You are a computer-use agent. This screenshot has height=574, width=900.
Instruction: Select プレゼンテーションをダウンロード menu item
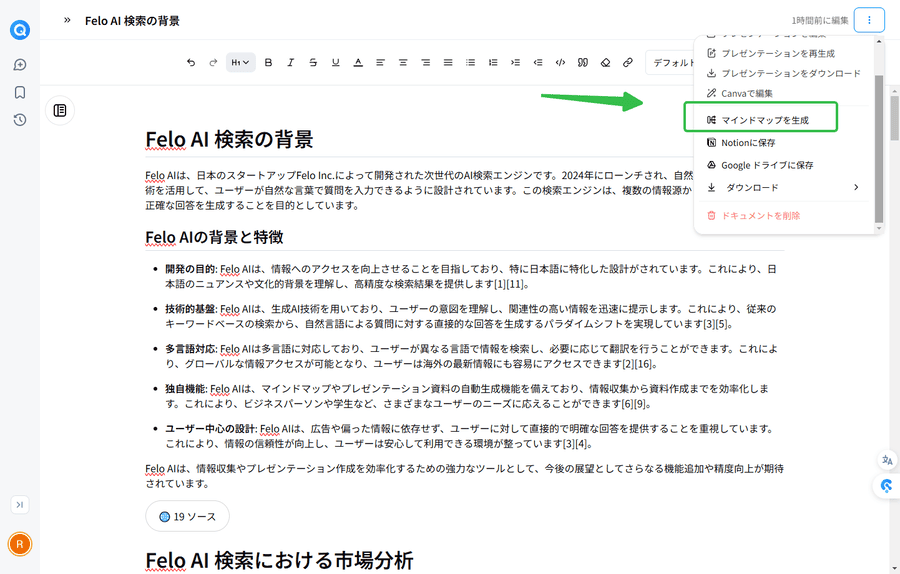tap(784, 73)
